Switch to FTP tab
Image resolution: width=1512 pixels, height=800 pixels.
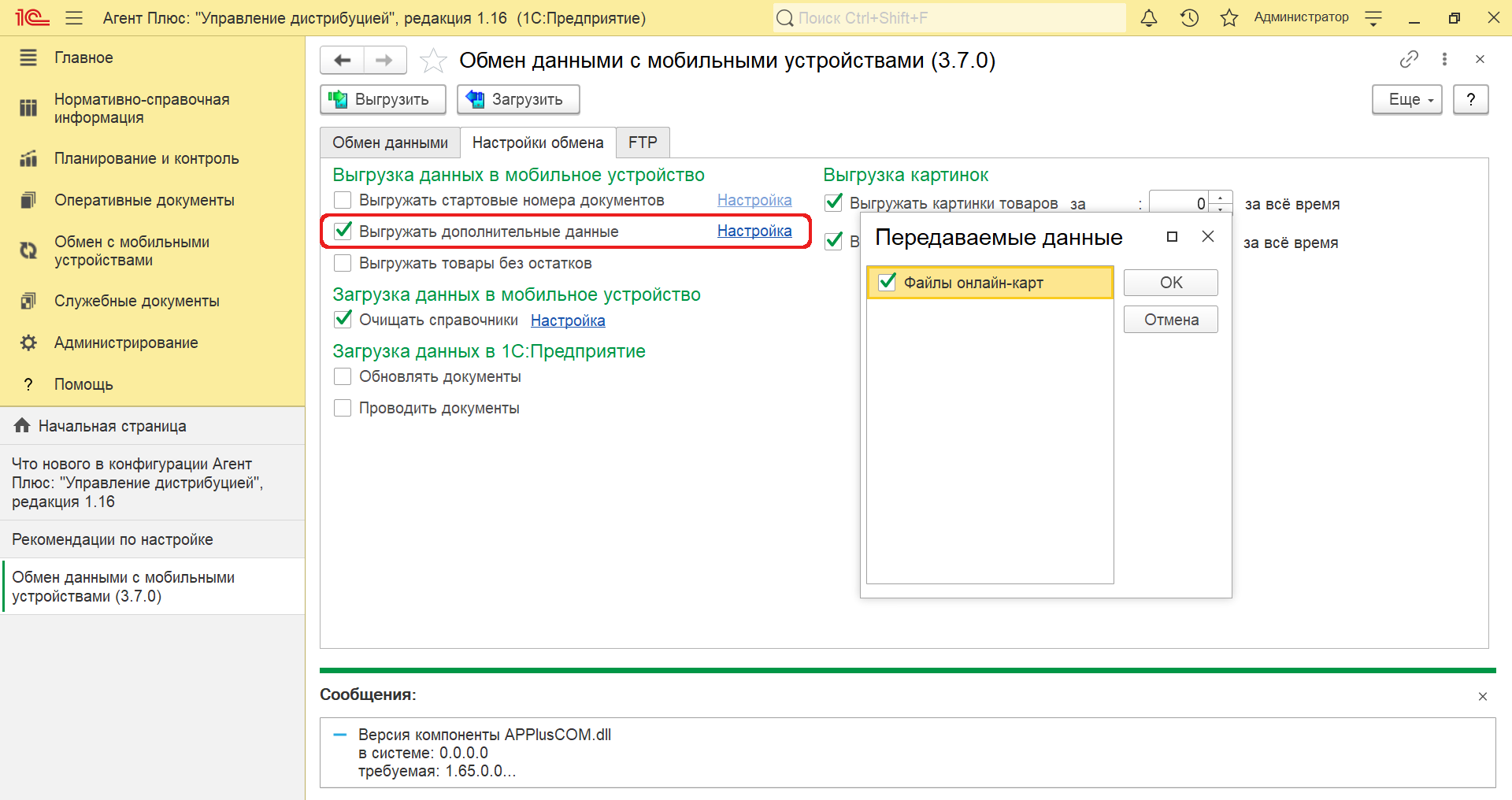click(x=643, y=143)
